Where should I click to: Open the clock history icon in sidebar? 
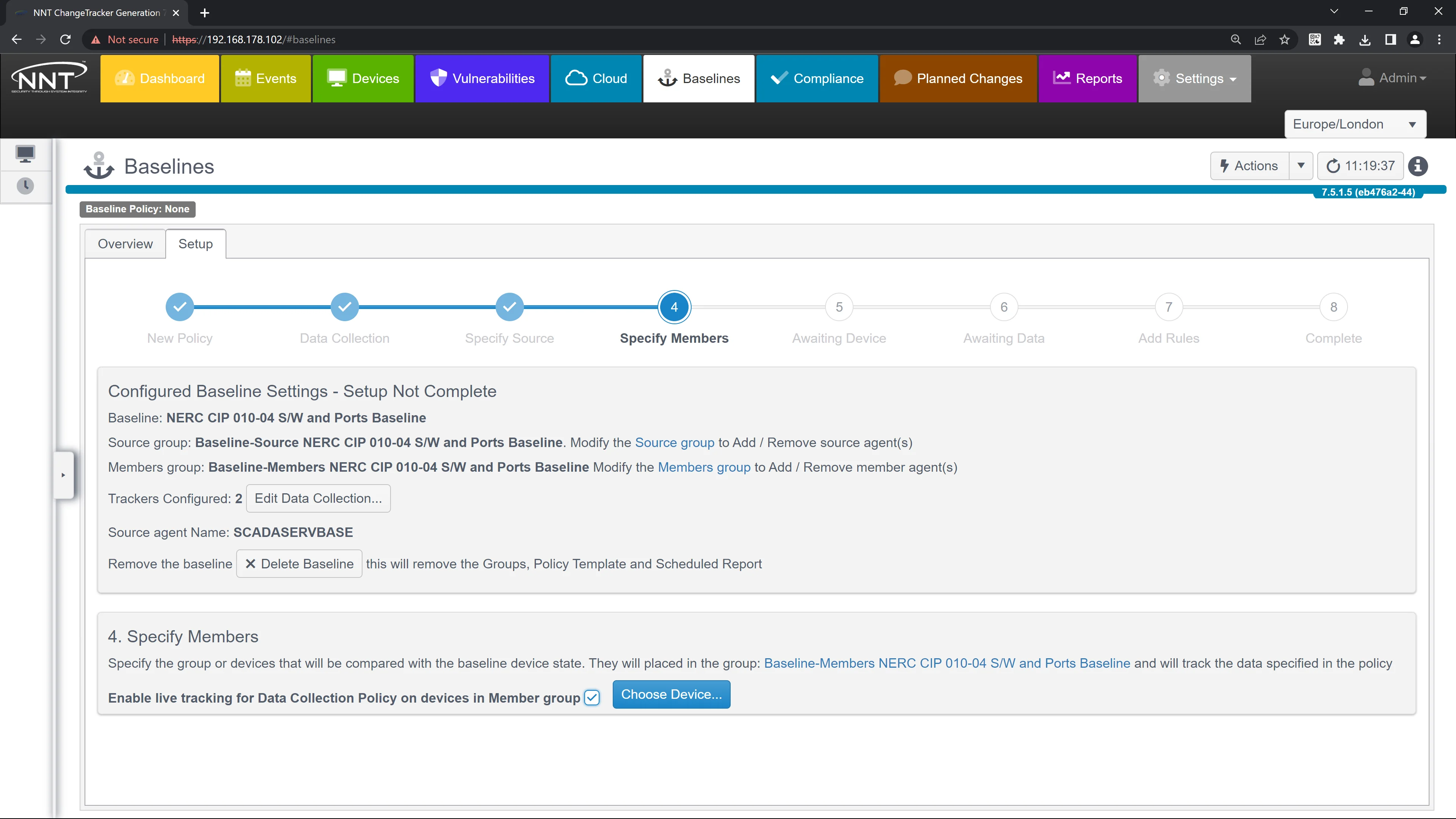[x=25, y=186]
